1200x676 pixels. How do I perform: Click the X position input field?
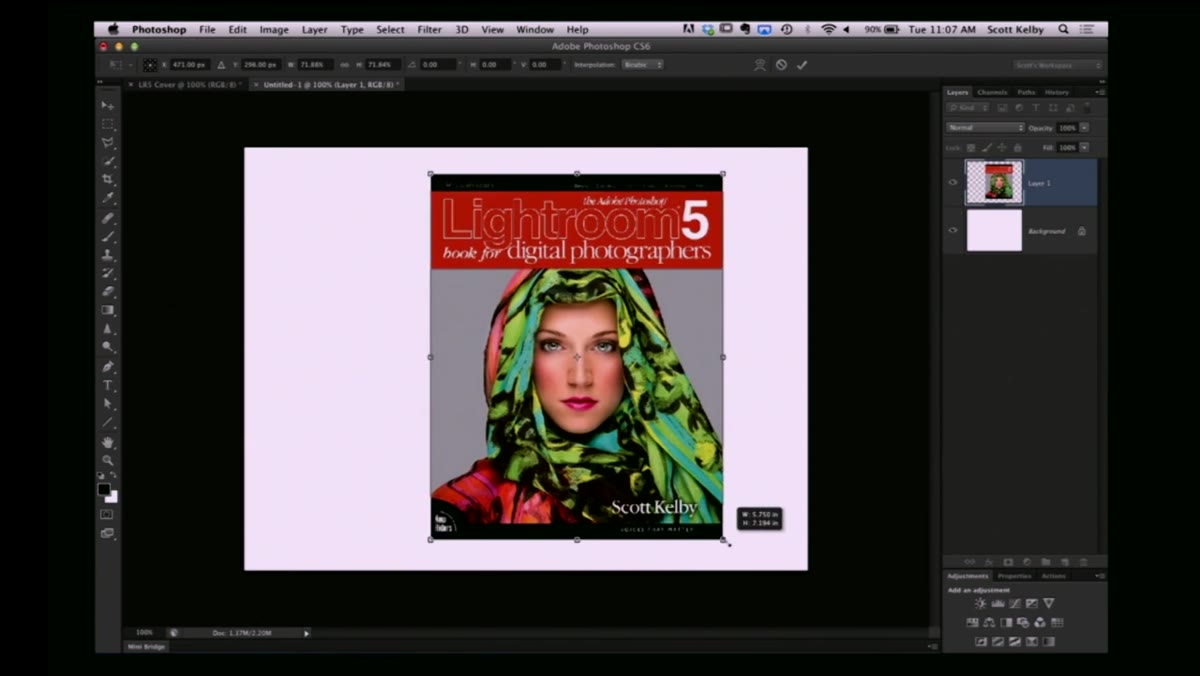click(x=189, y=64)
